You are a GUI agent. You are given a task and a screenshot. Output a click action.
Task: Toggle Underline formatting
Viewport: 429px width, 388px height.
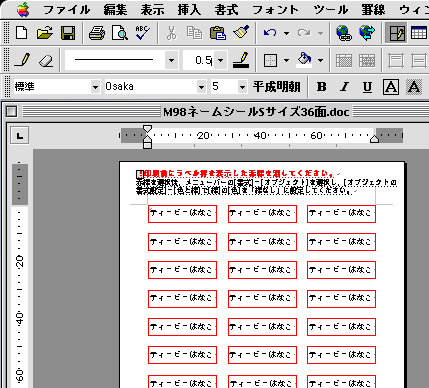[x=367, y=87]
